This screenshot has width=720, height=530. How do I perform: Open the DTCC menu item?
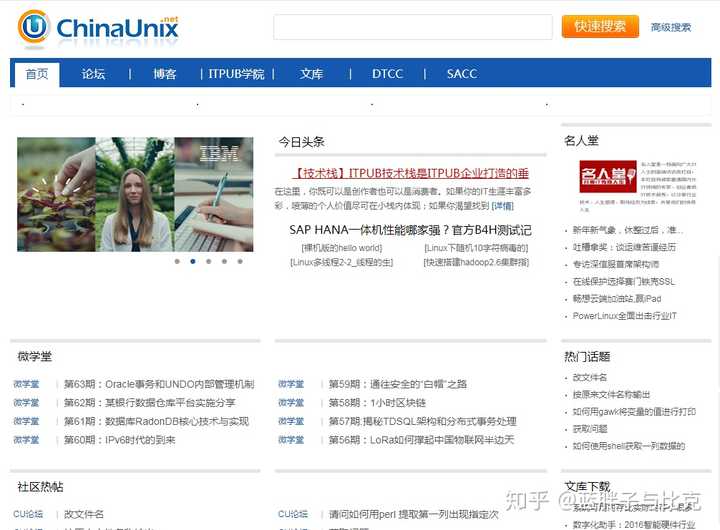[387, 74]
